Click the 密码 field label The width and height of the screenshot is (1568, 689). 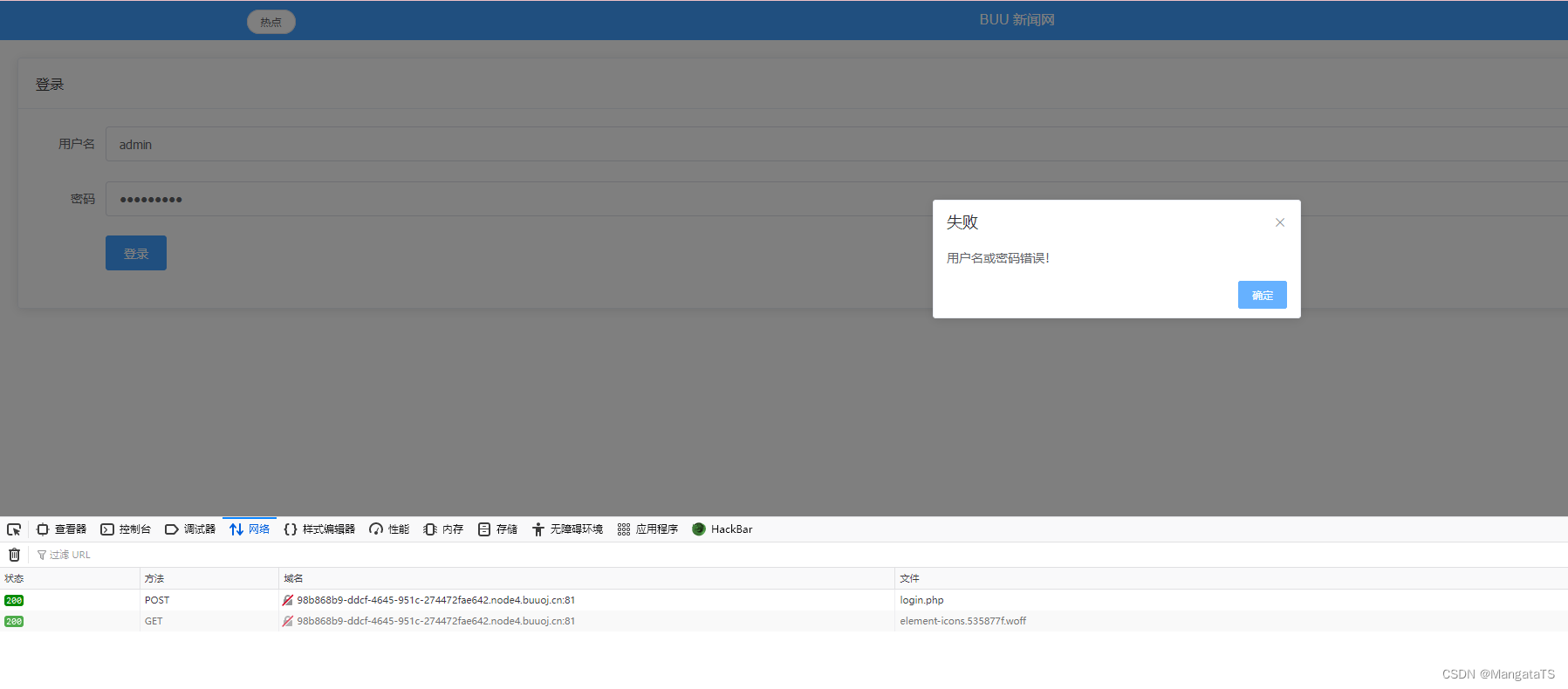tap(83, 199)
